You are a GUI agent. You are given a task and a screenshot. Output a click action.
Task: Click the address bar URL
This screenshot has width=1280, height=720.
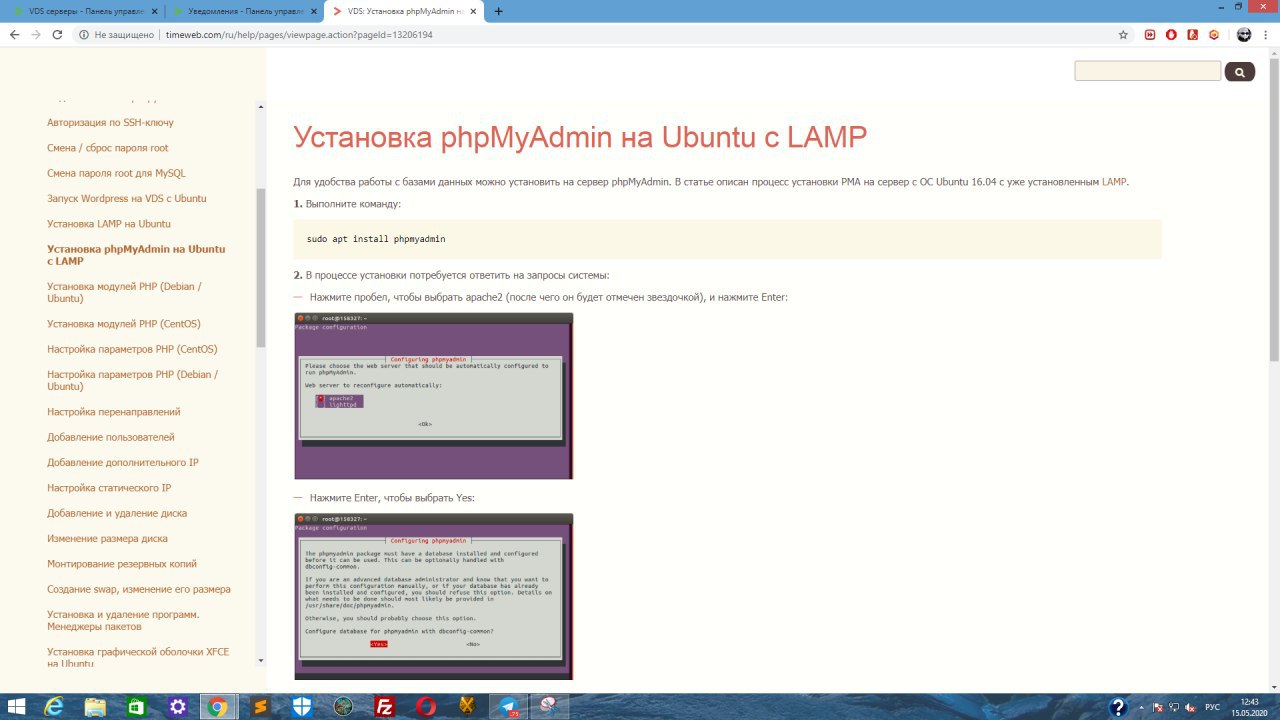click(x=298, y=34)
